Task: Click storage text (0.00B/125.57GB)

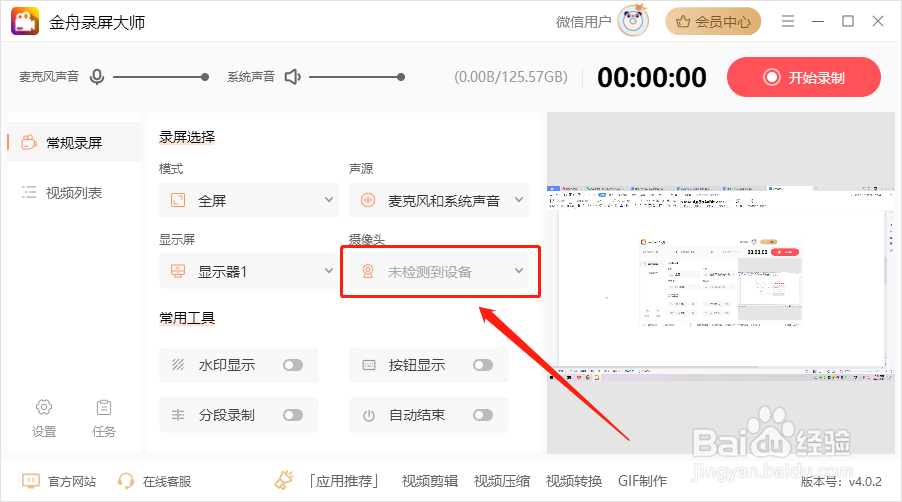Action: tap(511, 77)
